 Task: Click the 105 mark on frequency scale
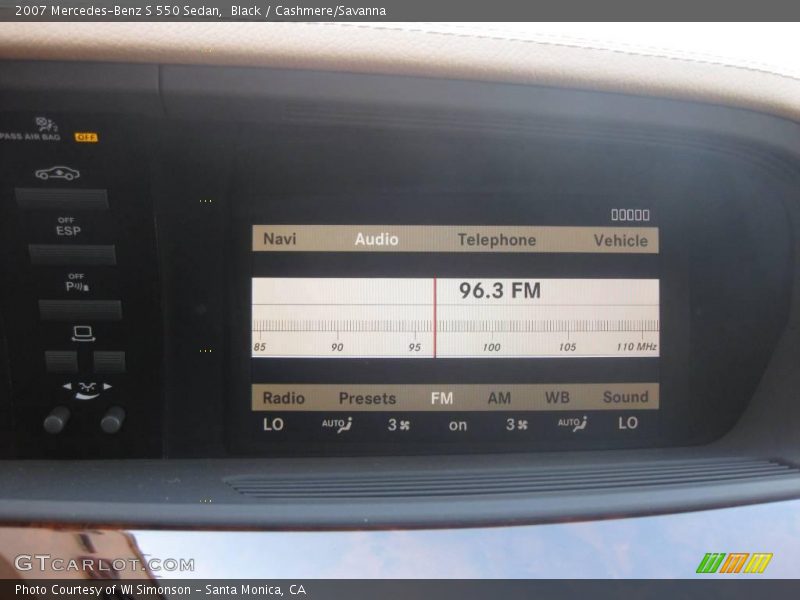click(x=567, y=347)
